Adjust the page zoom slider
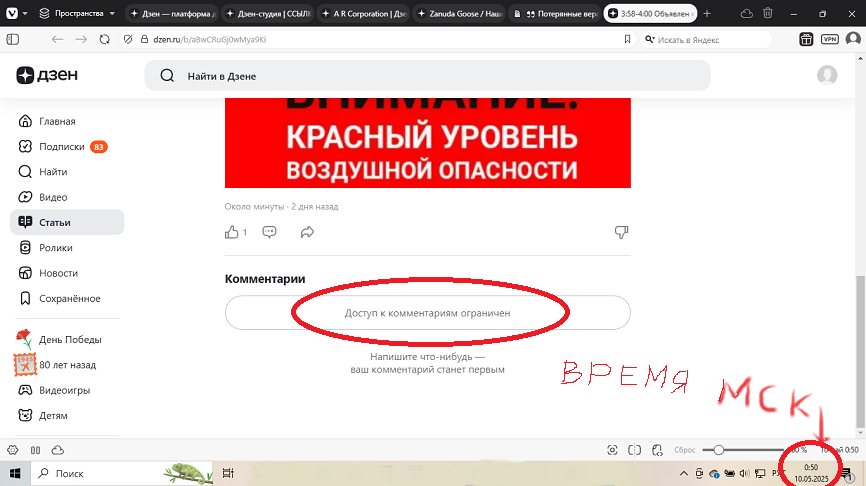866x486 pixels. (x=743, y=450)
